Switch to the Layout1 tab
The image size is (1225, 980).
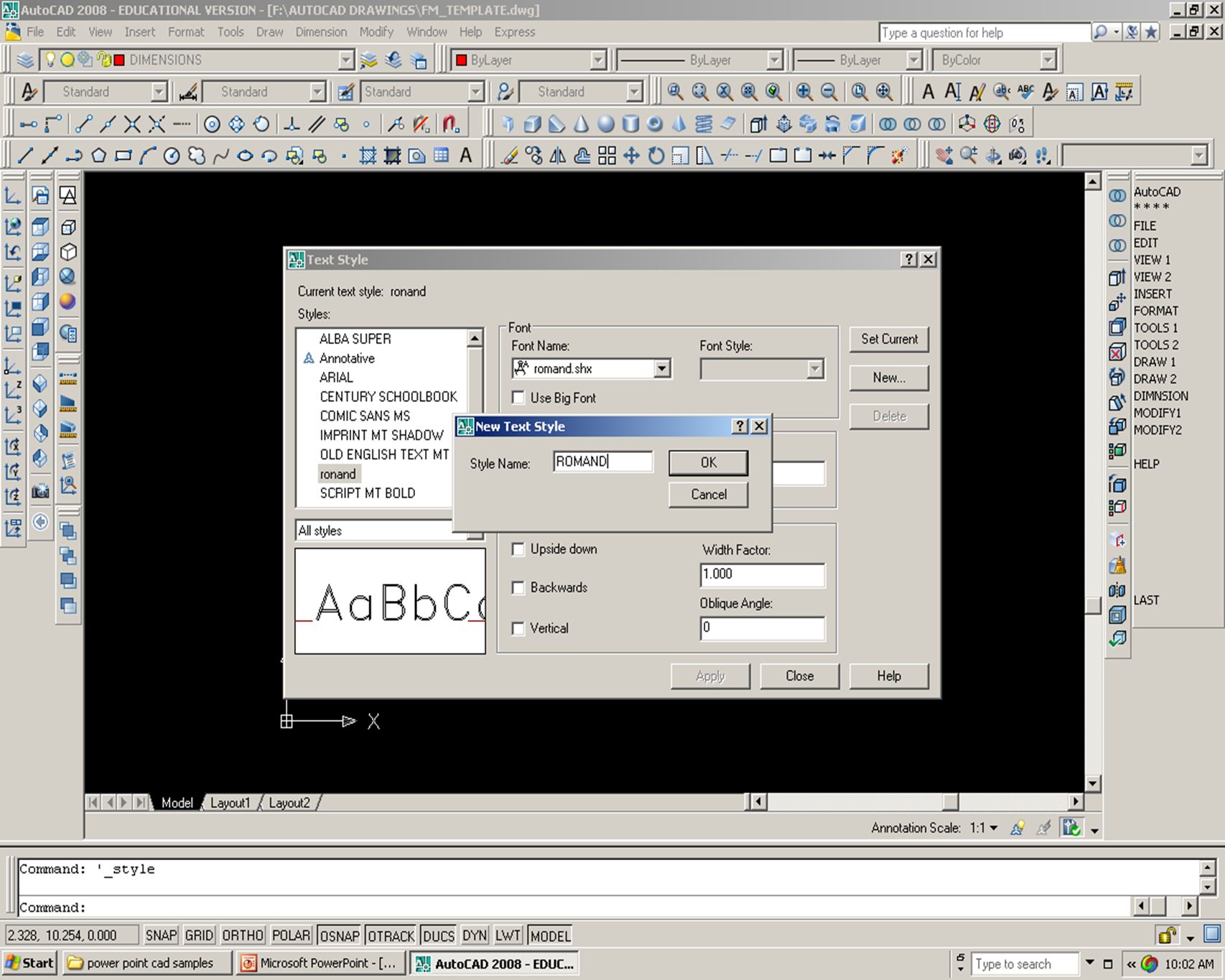pyautogui.click(x=230, y=803)
